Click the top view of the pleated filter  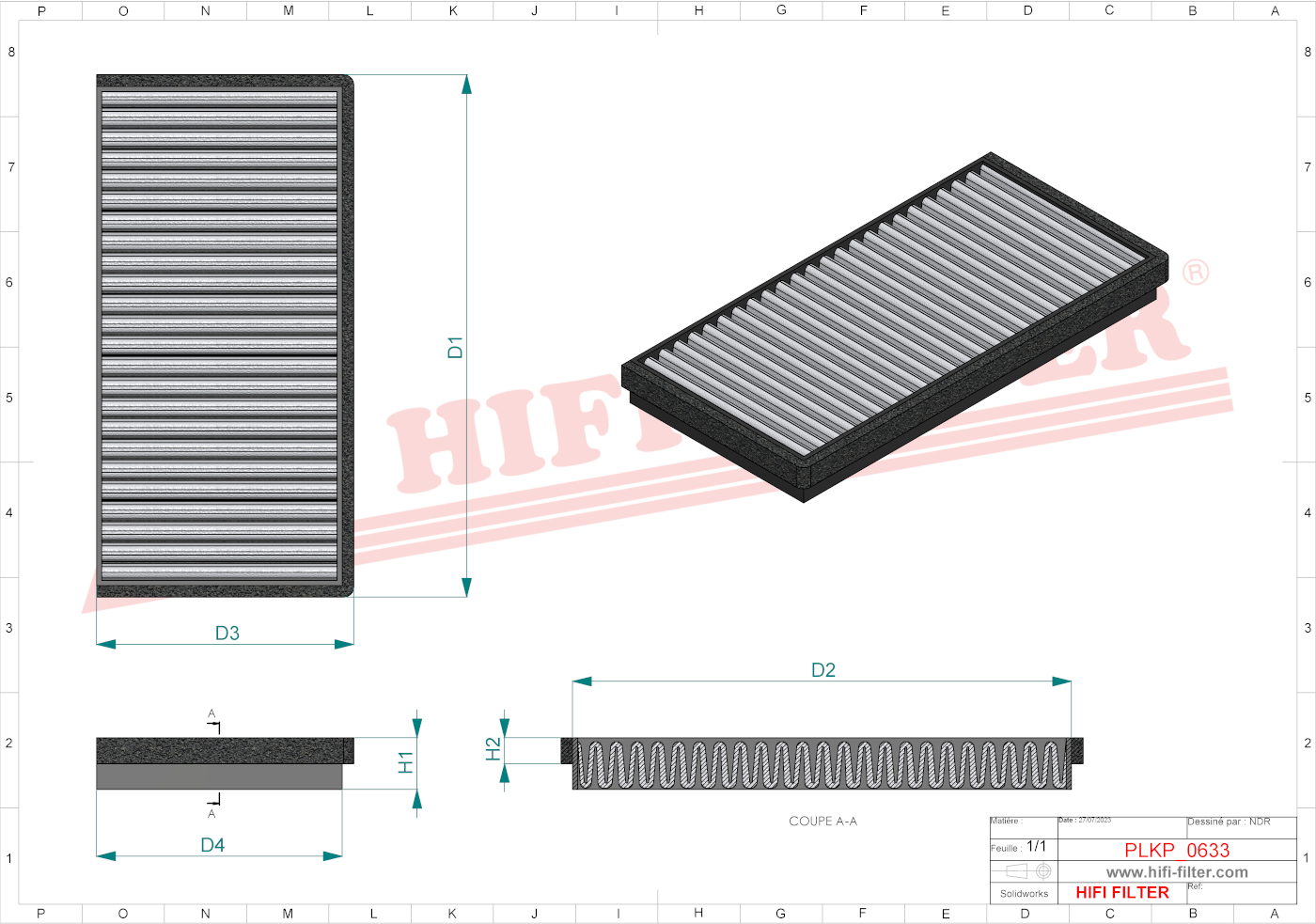224,336
